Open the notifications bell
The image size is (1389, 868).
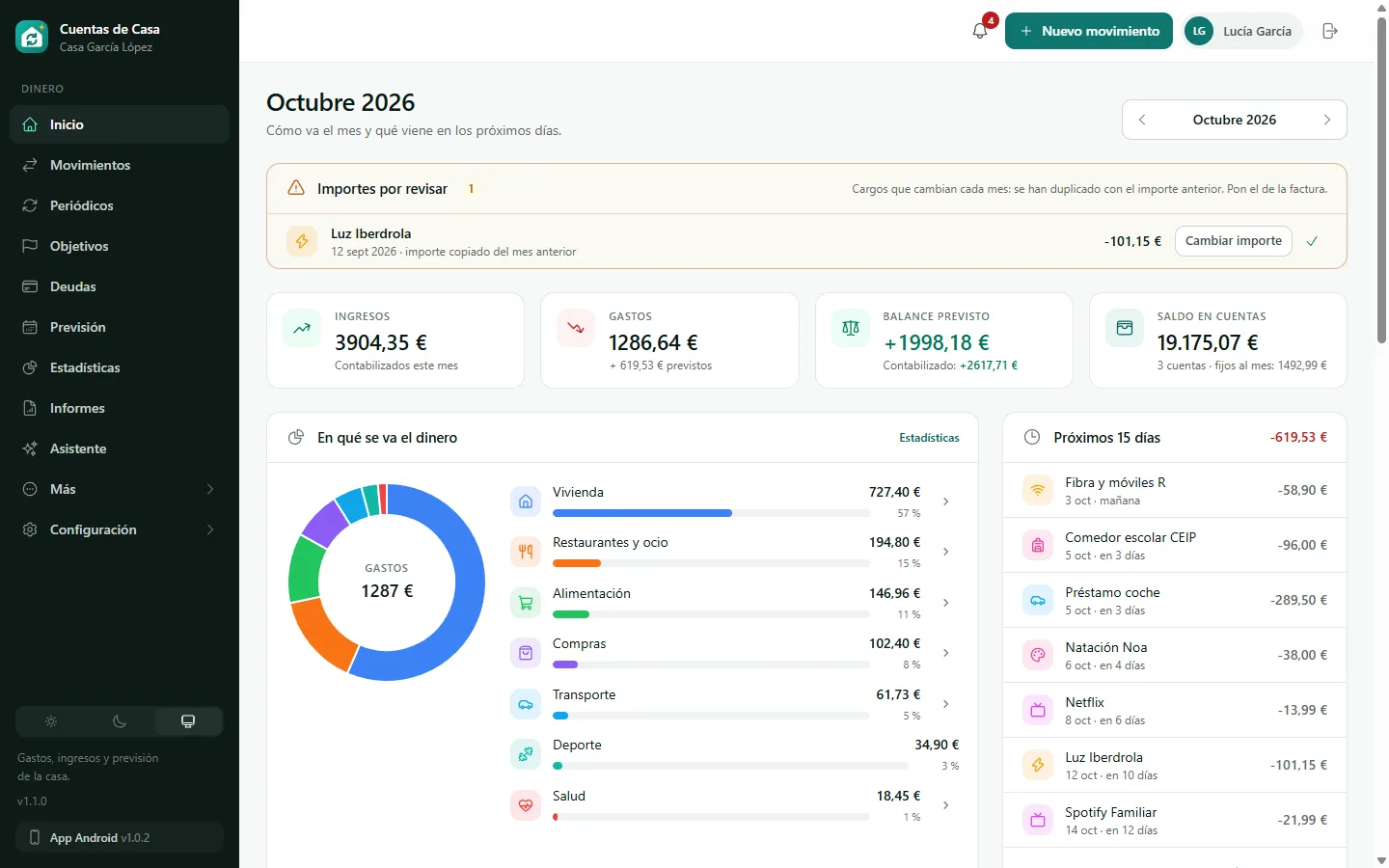coord(980,31)
